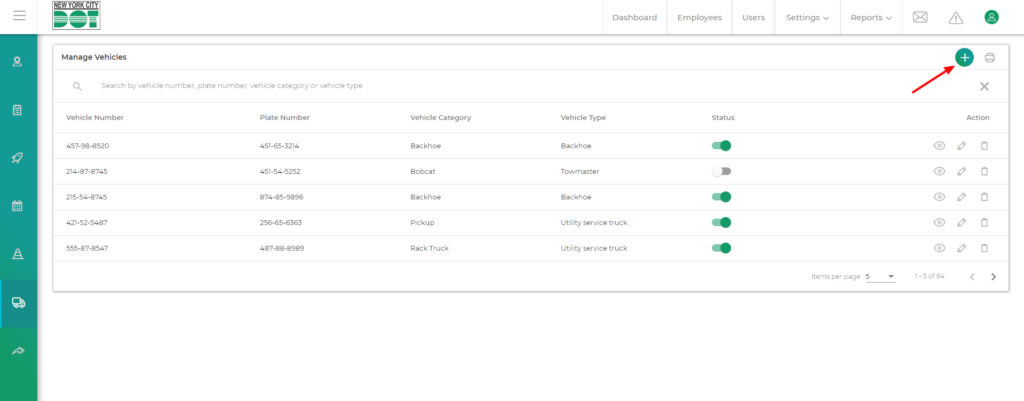Select the vehicles truck icon in sidebar
Image resolution: width=1024 pixels, height=401 pixels.
point(18,302)
